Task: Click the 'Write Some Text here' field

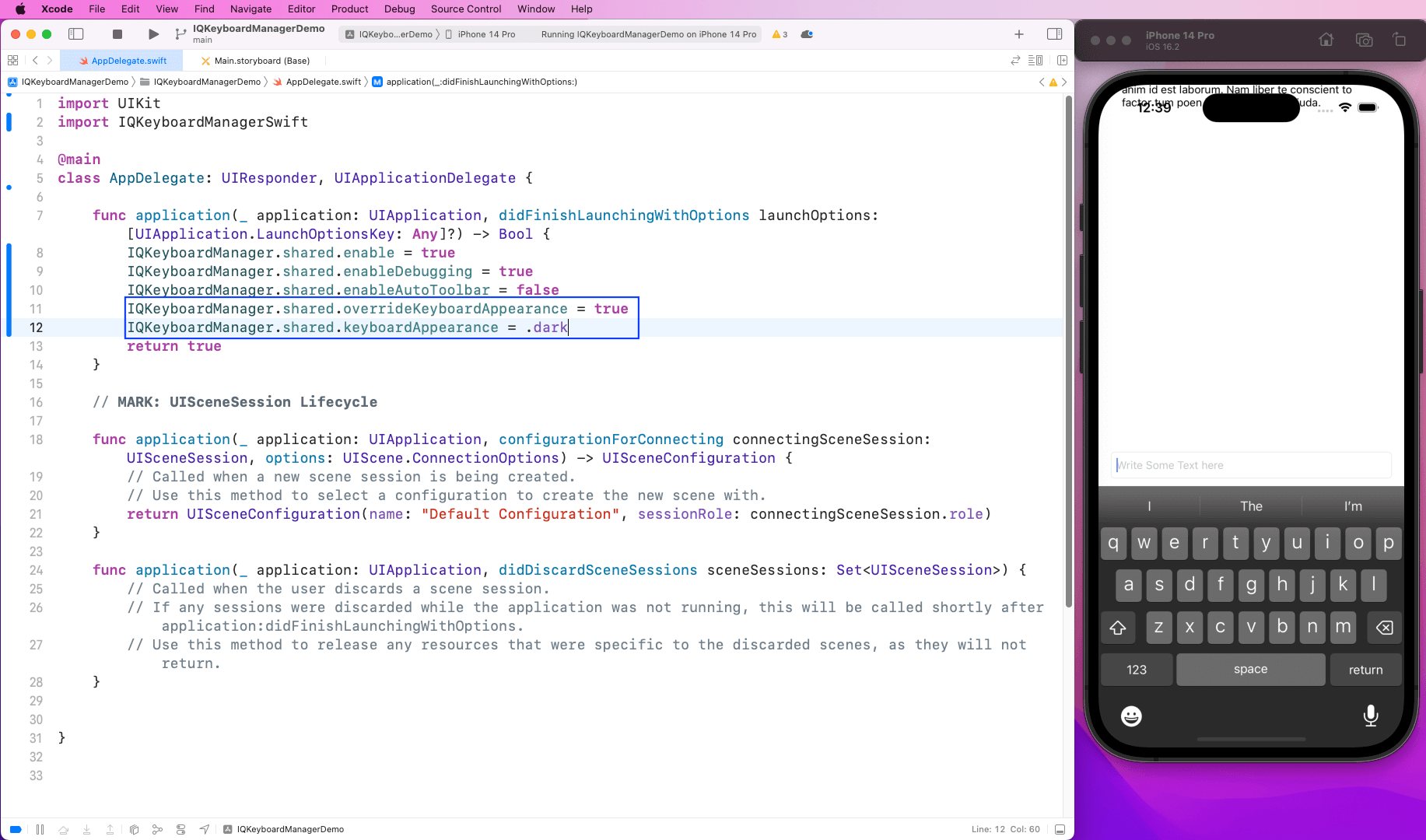Action: pos(1250,465)
